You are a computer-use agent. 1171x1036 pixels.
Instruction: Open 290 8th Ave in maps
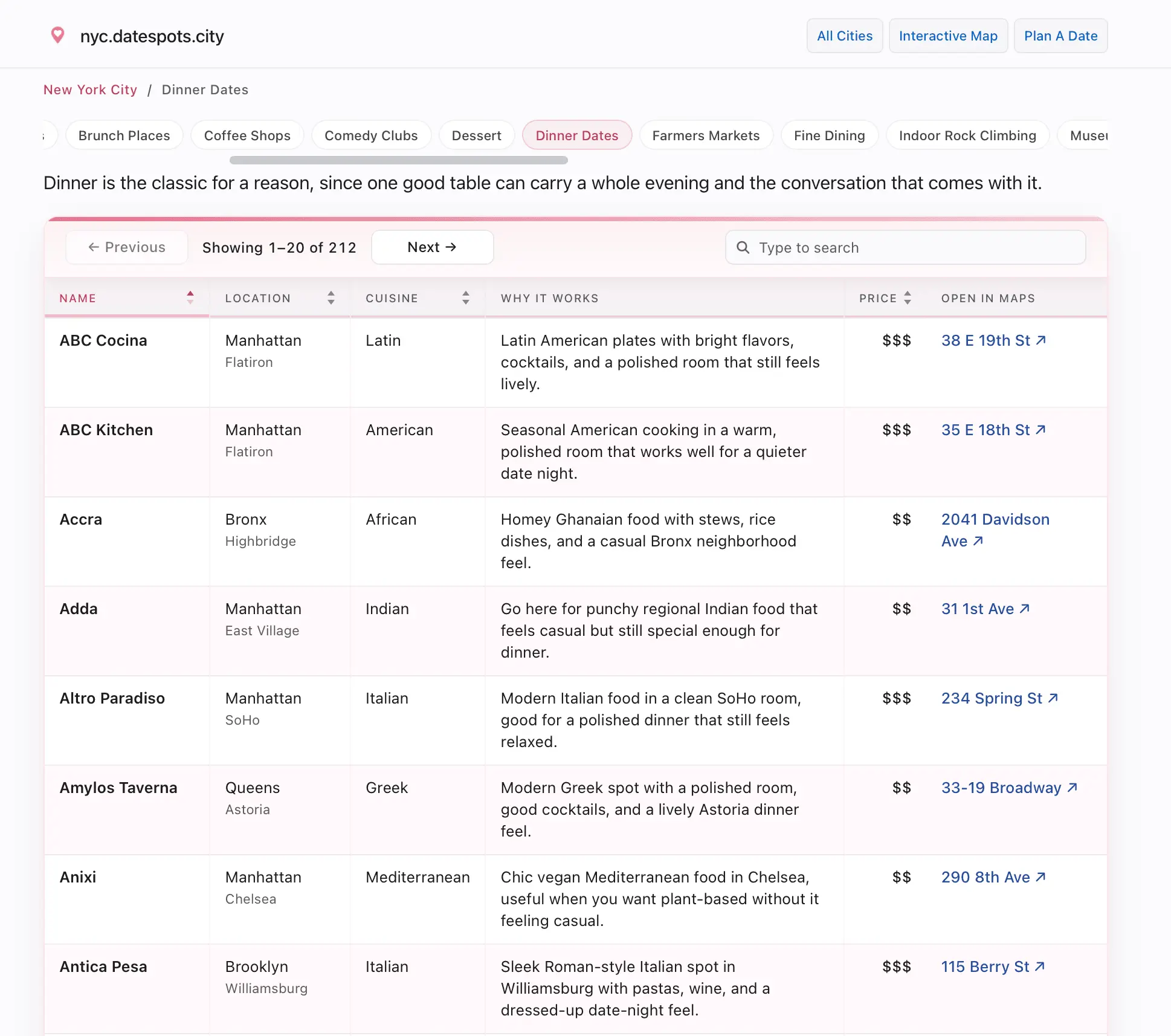993,877
